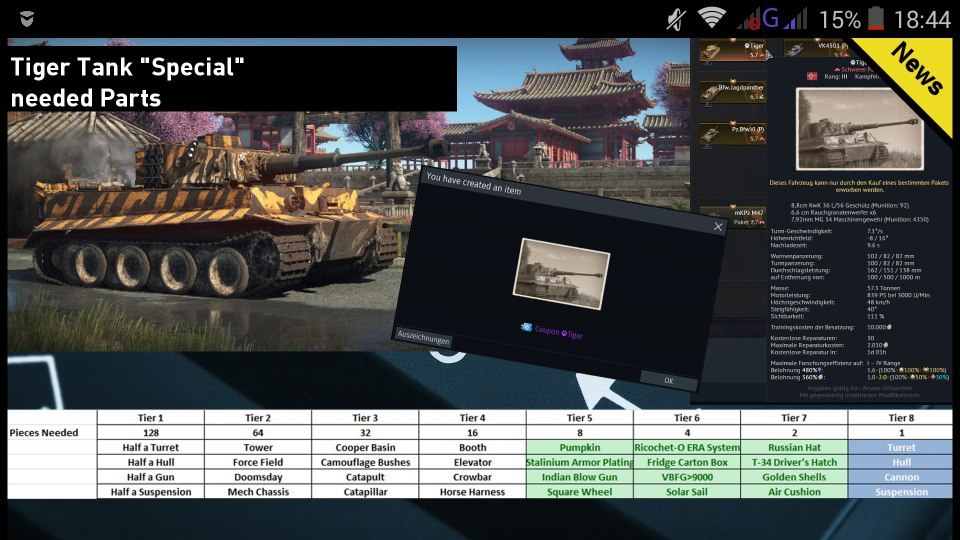Click the 'Half a Turret' cell
This screenshot has height=540, width=960.
151,448
